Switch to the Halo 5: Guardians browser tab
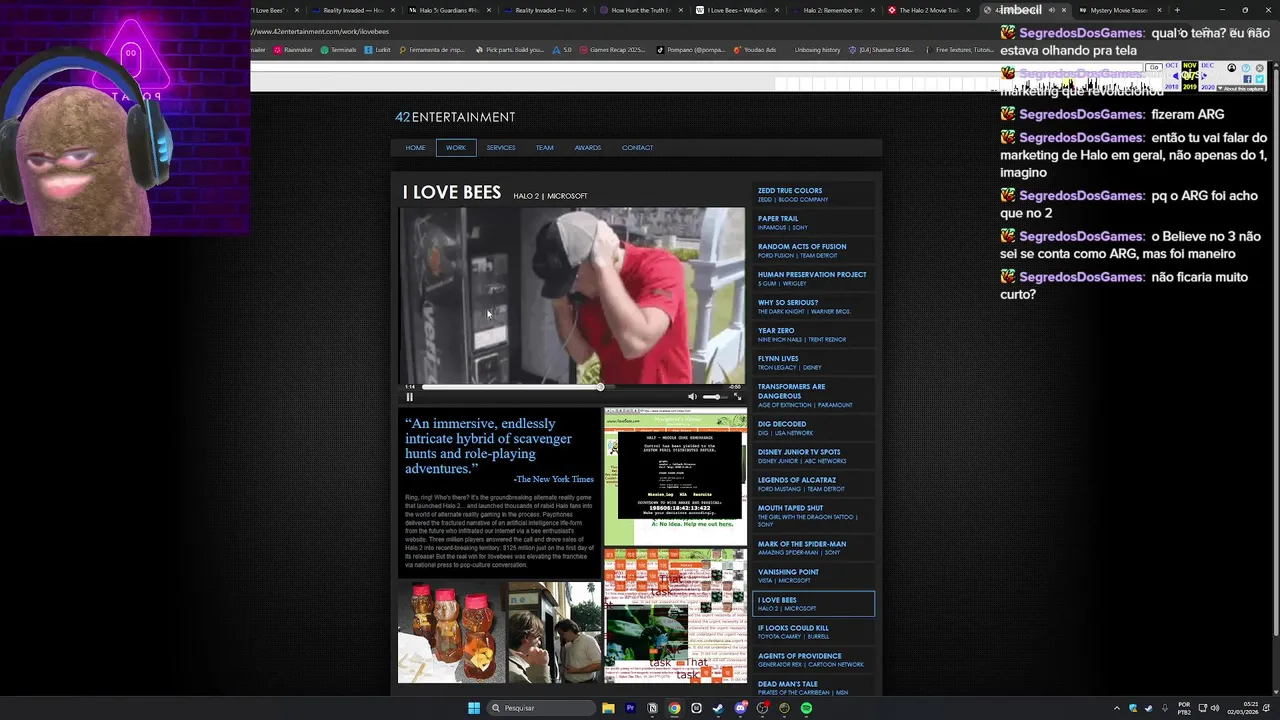 pyautogui.click(x=449, y=10)
